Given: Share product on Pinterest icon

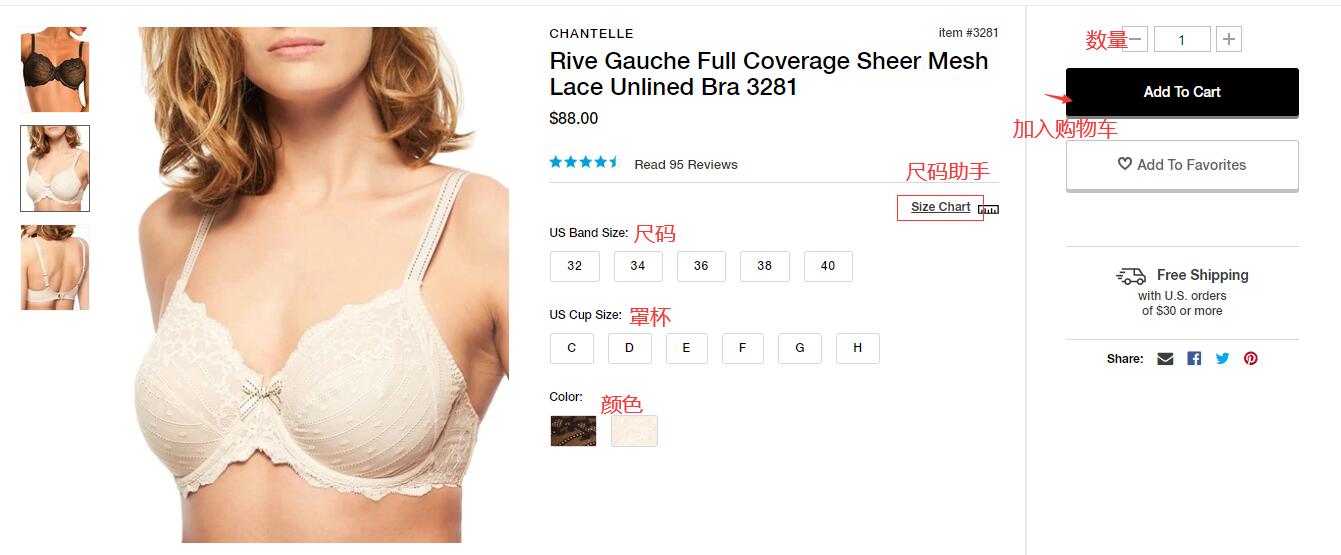Looking at the screenshot, I should coord(1250,358).
